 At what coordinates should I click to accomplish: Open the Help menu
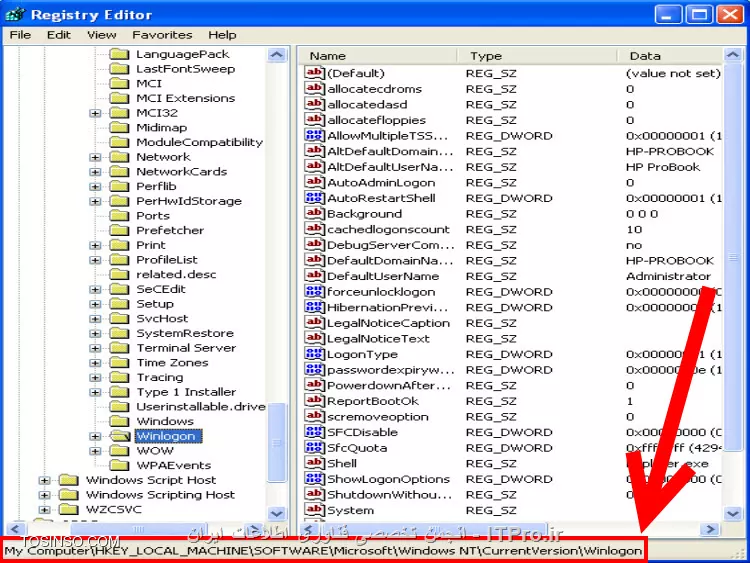(222, 35)
